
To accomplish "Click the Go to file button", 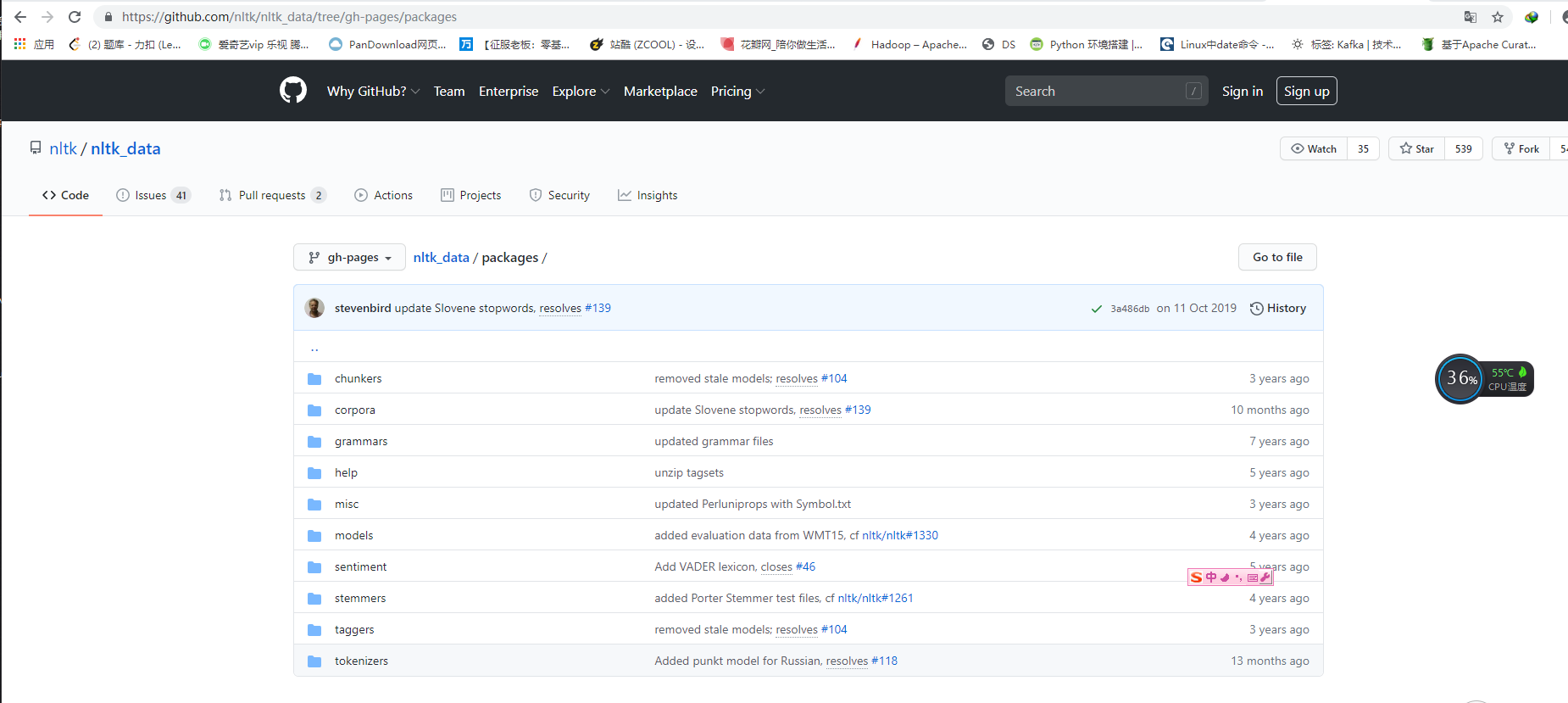I will tap(1277, 257).
